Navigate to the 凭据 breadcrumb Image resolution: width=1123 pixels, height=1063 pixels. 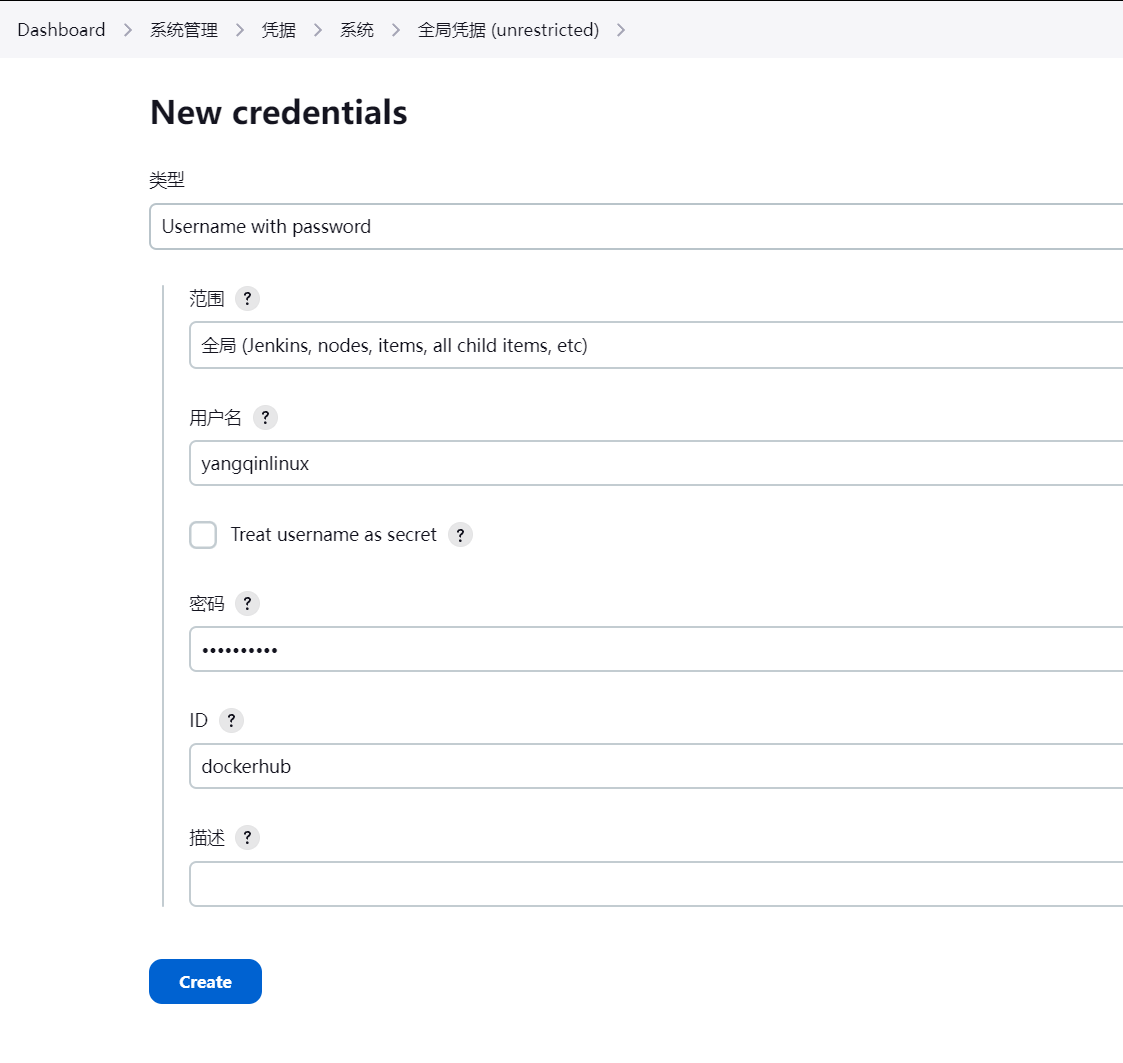click(279, 30)
